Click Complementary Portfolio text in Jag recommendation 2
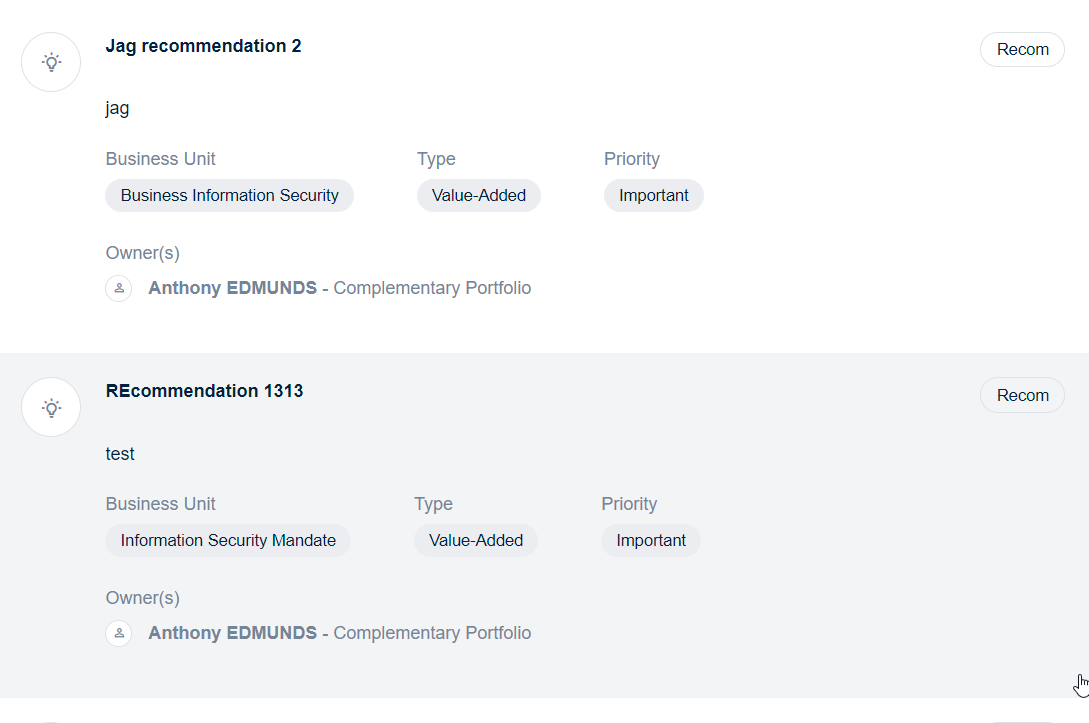The image size is (1089, 723). point(432,288)
